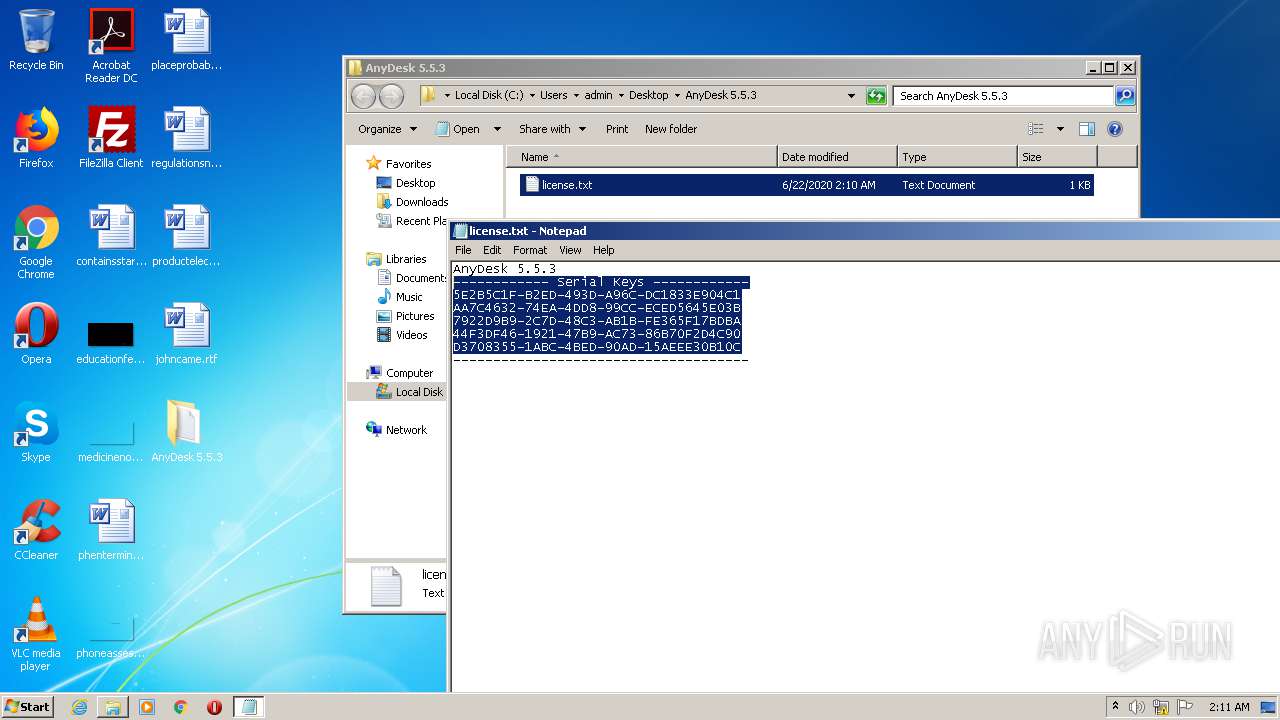
Task: Sort by the Size column header
Action: 1057,157
